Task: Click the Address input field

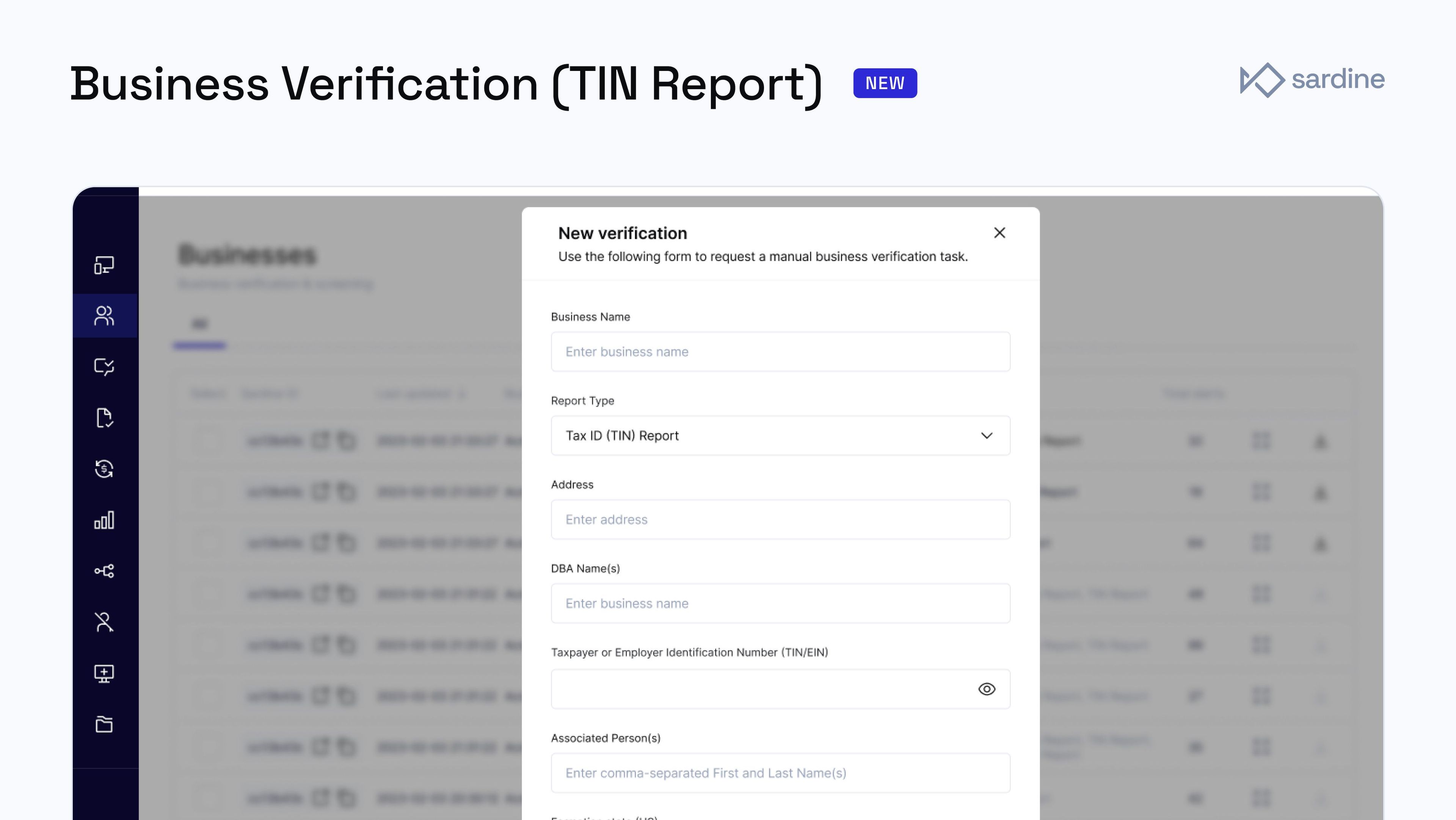Action: pos(781,519)
